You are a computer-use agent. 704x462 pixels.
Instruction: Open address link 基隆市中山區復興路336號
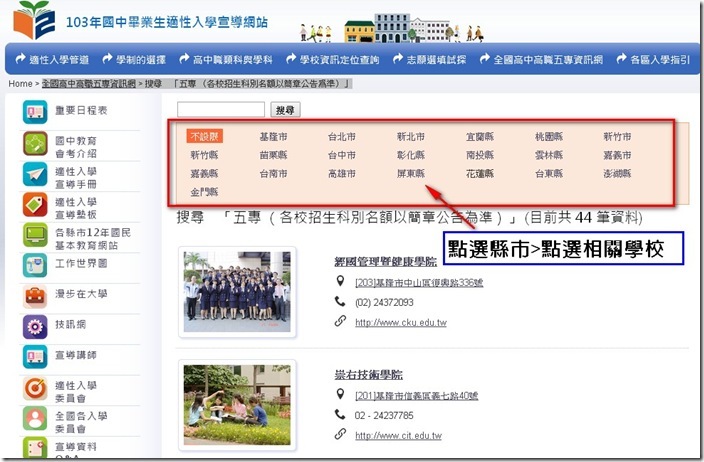(419, 283)
